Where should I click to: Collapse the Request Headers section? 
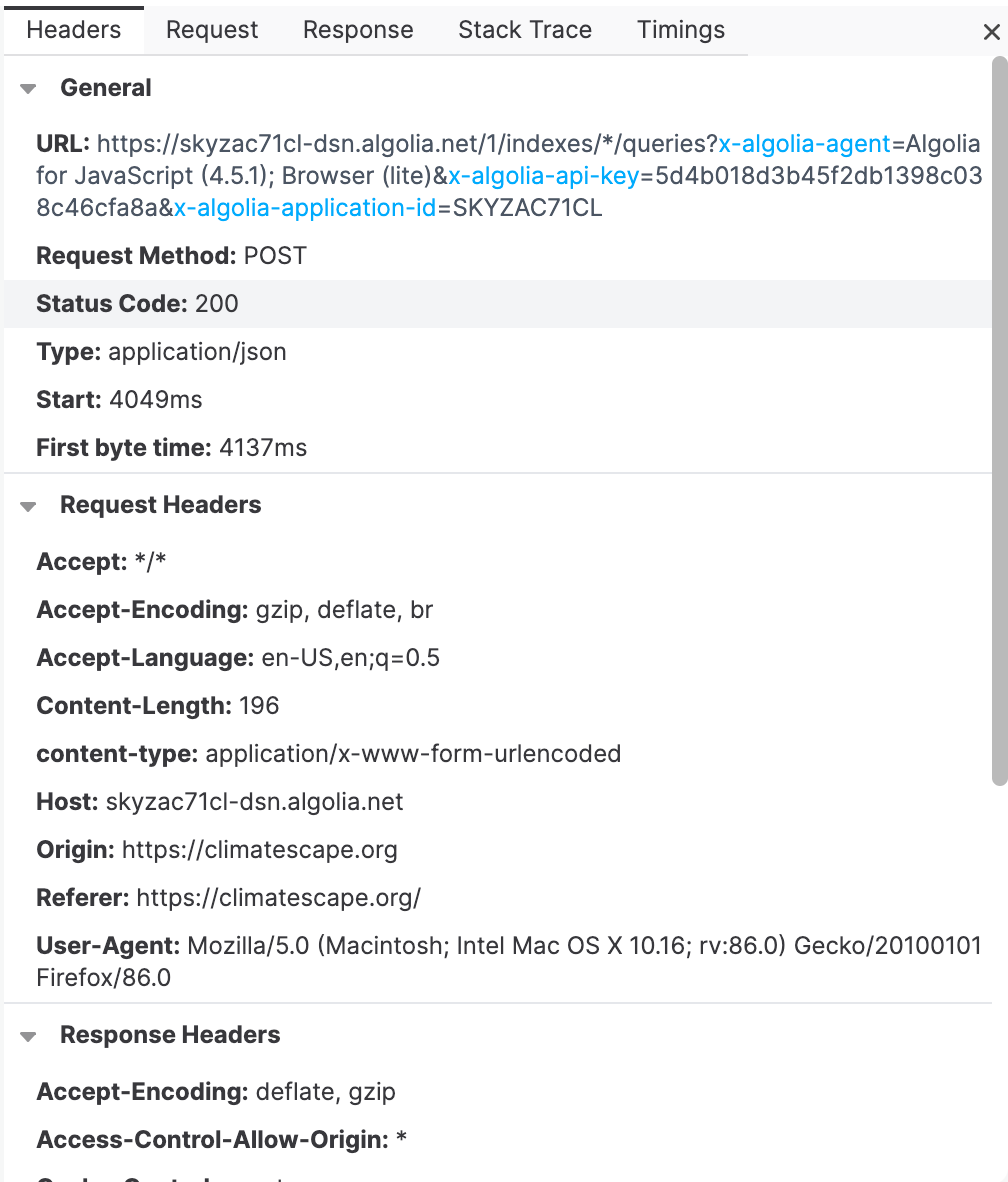29,507
